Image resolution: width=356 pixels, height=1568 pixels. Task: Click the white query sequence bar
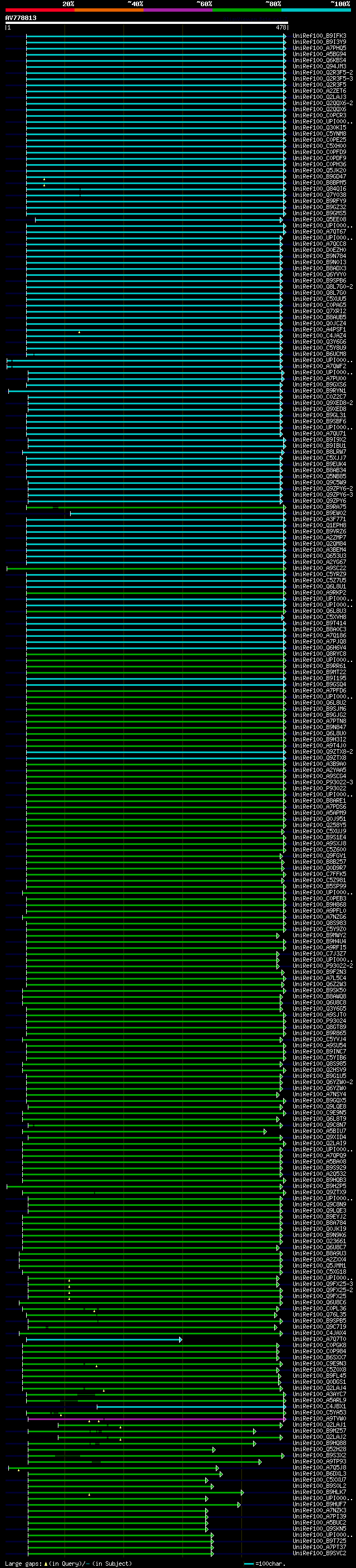(x=147, y=23)
